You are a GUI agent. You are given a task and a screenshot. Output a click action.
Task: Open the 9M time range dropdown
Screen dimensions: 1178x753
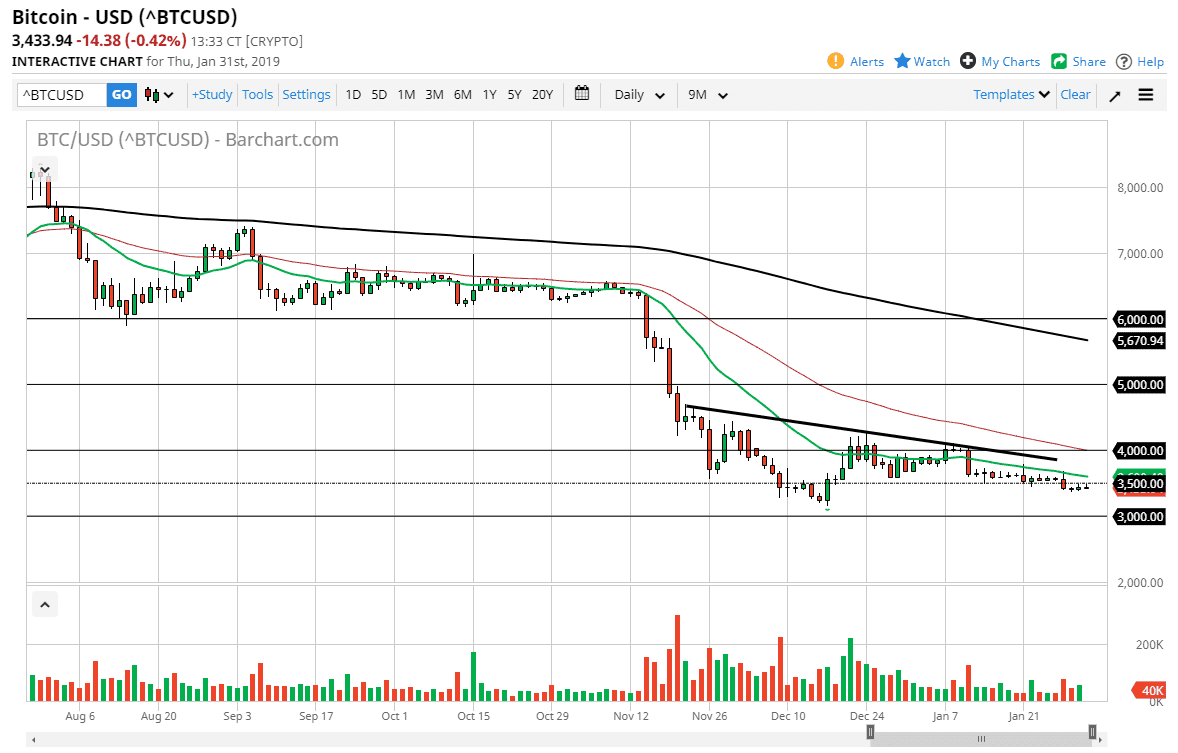[706, 94]
